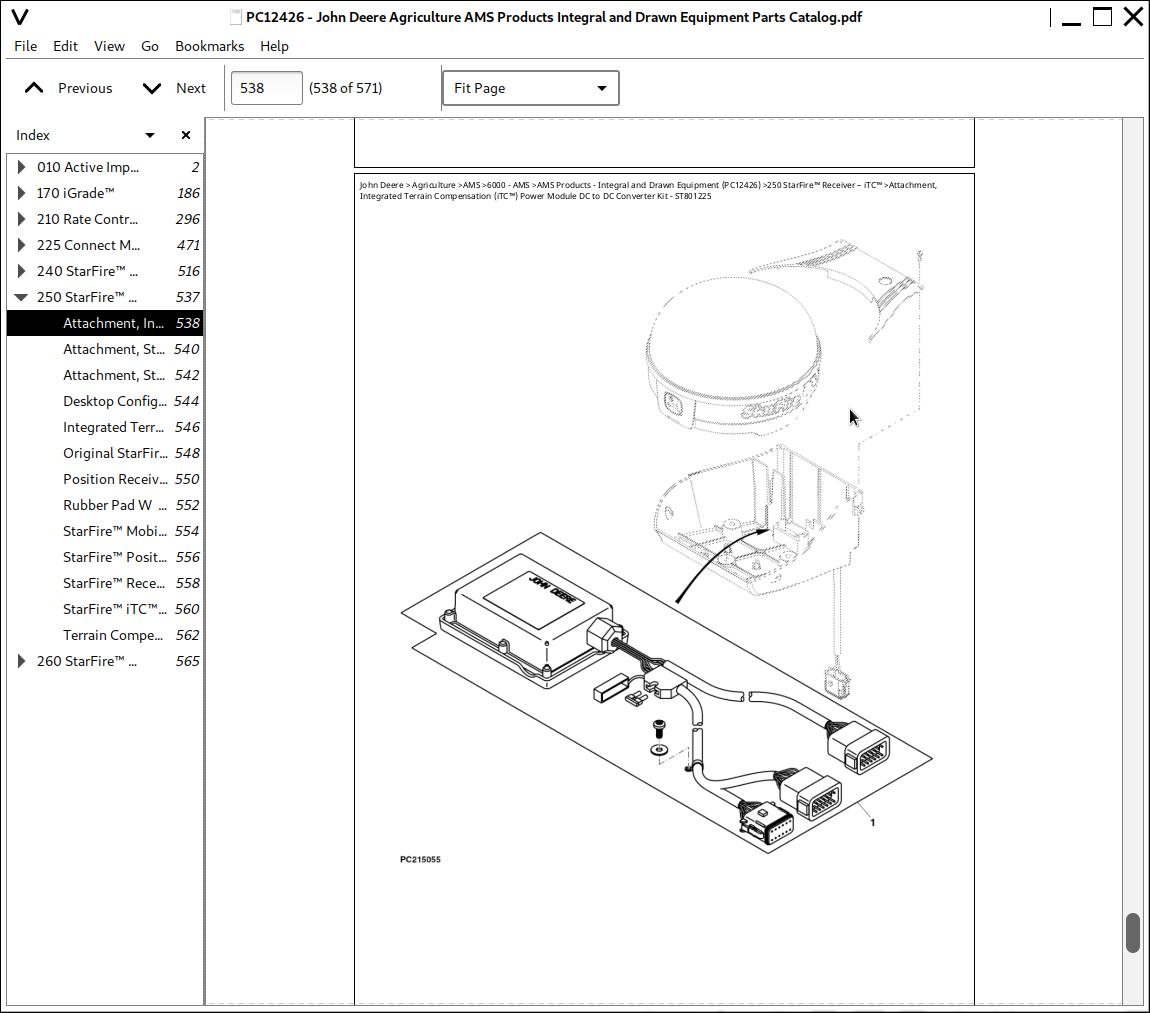Collapse the 250 StarFire index entry

pos(21,297)
